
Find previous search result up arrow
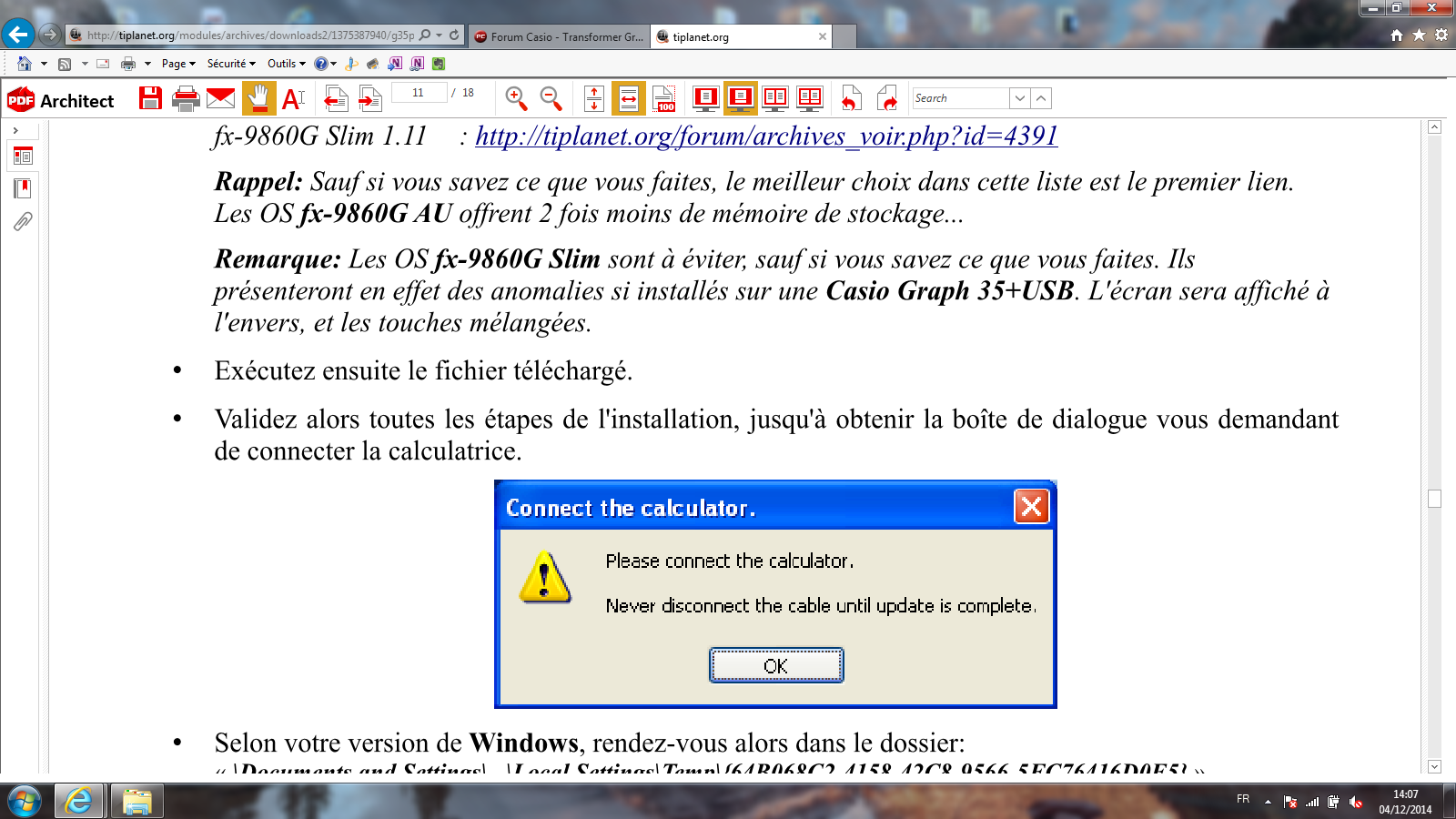click(x=1042, y=98)
